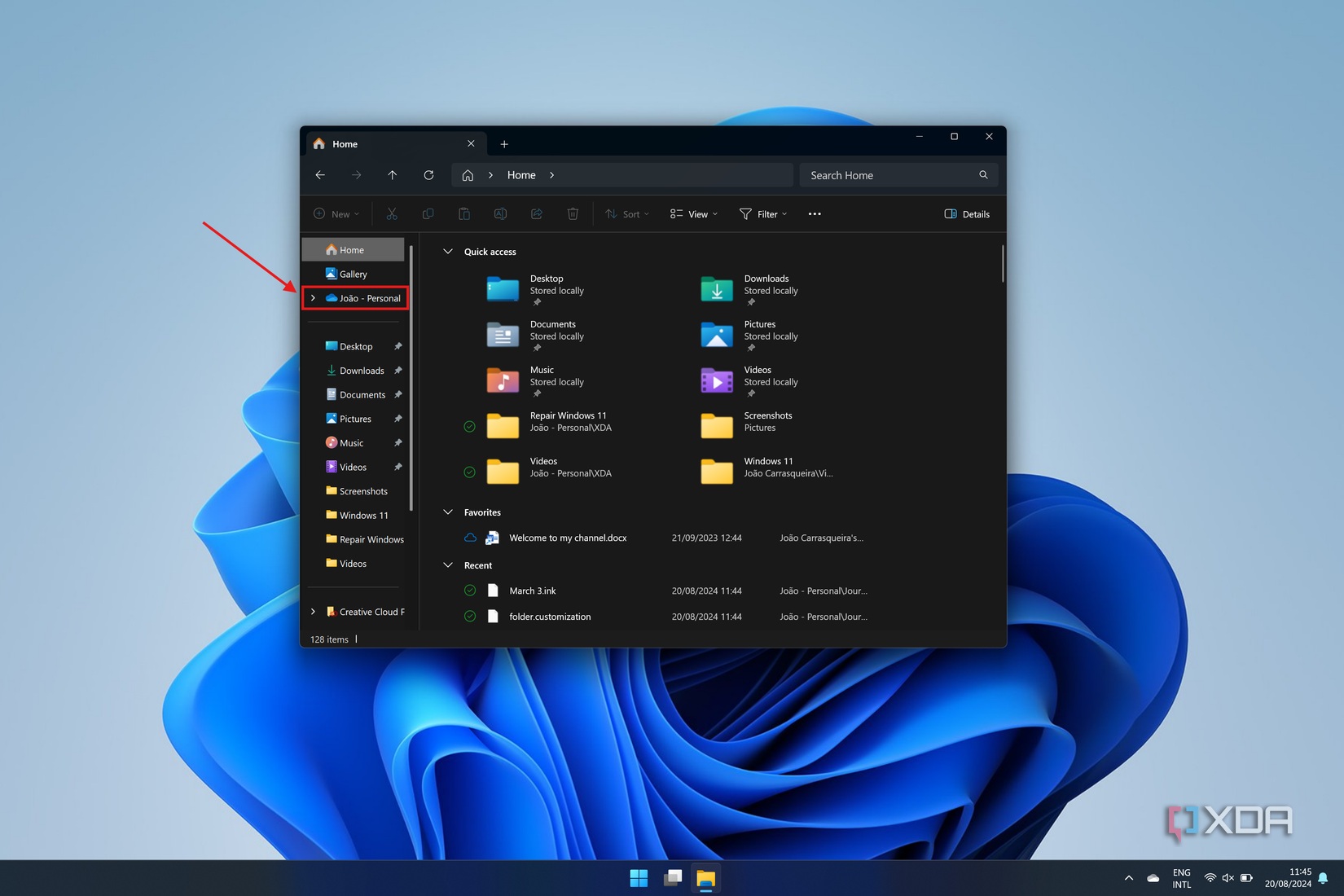Expand the João - Personal OneDrive entry

pyautogui.click(x=314, y=298)
